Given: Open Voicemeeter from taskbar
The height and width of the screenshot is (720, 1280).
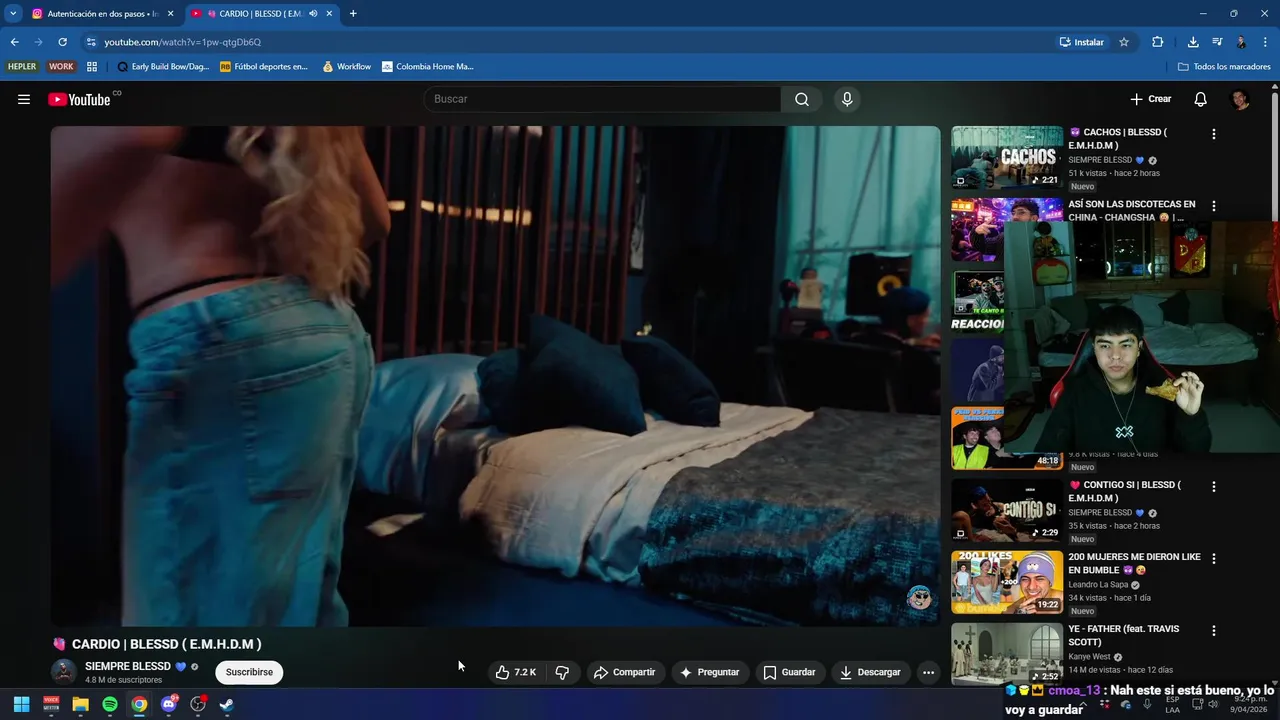Looking at the screenshot, I should [x=51, y=704].
